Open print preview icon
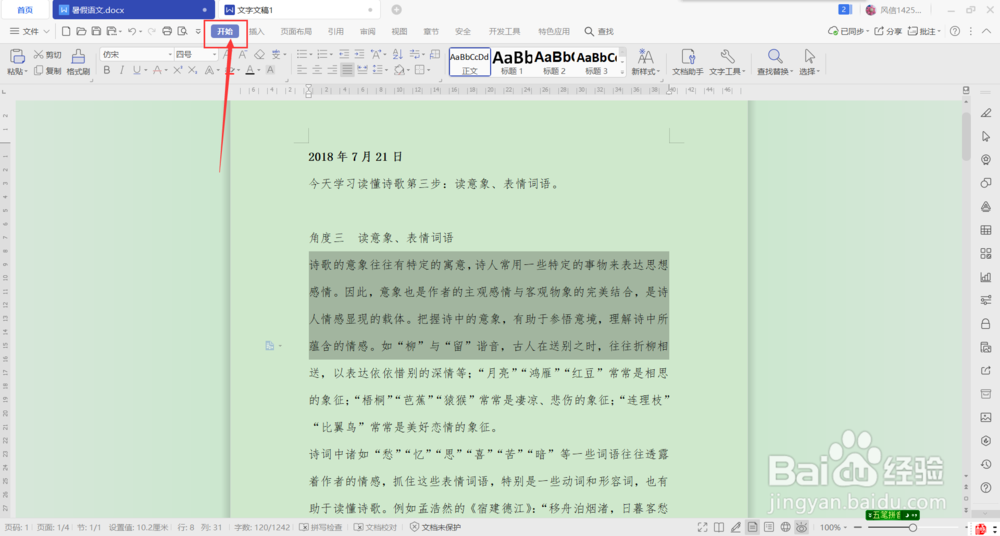The image size is (1000, 536). [182, 31]
